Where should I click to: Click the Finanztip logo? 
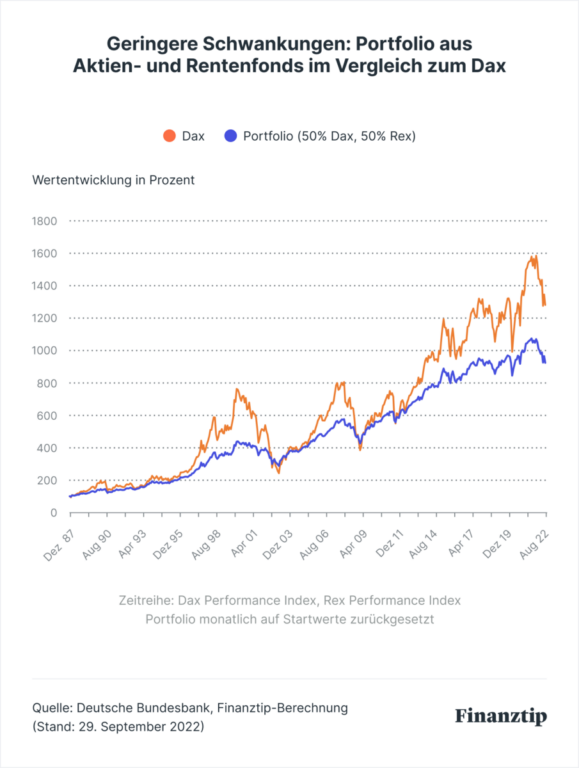click(501, 716)
